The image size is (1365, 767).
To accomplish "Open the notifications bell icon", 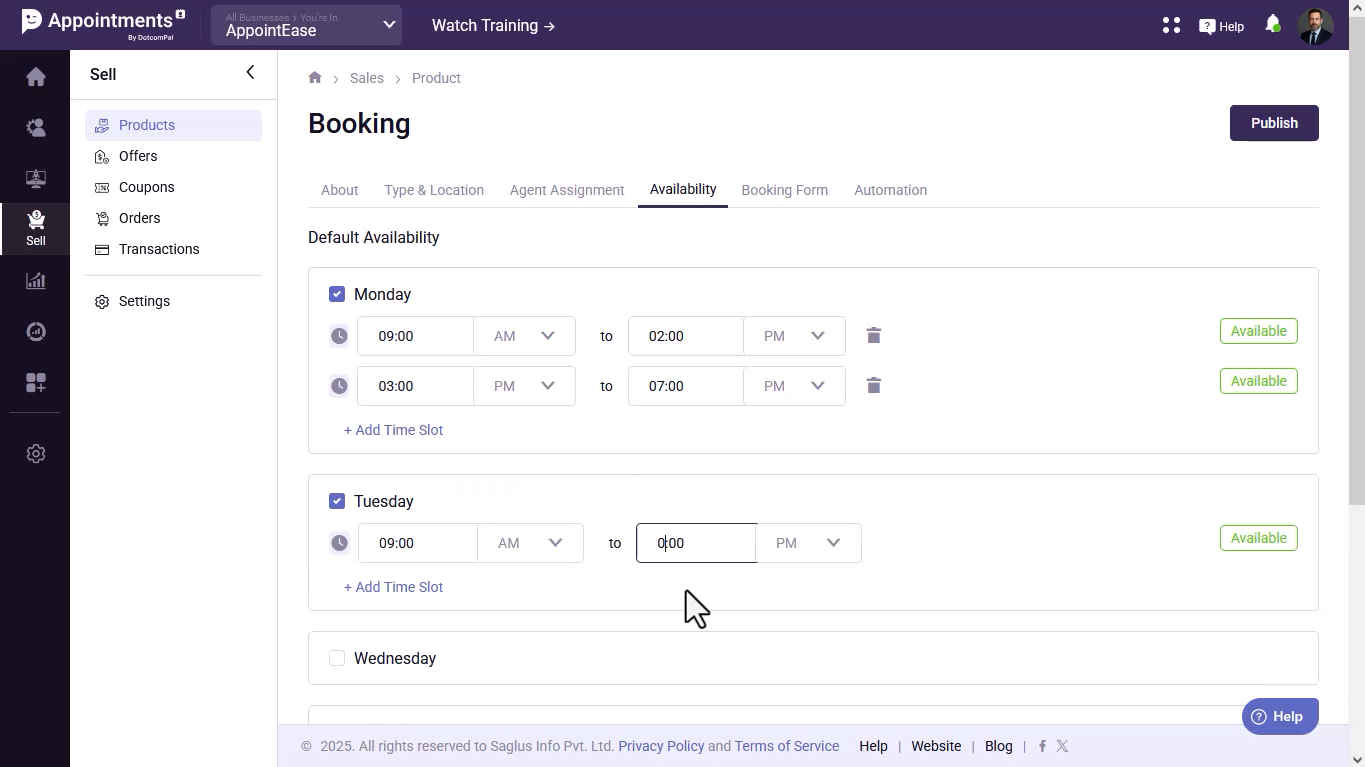I will point(1272,25).
